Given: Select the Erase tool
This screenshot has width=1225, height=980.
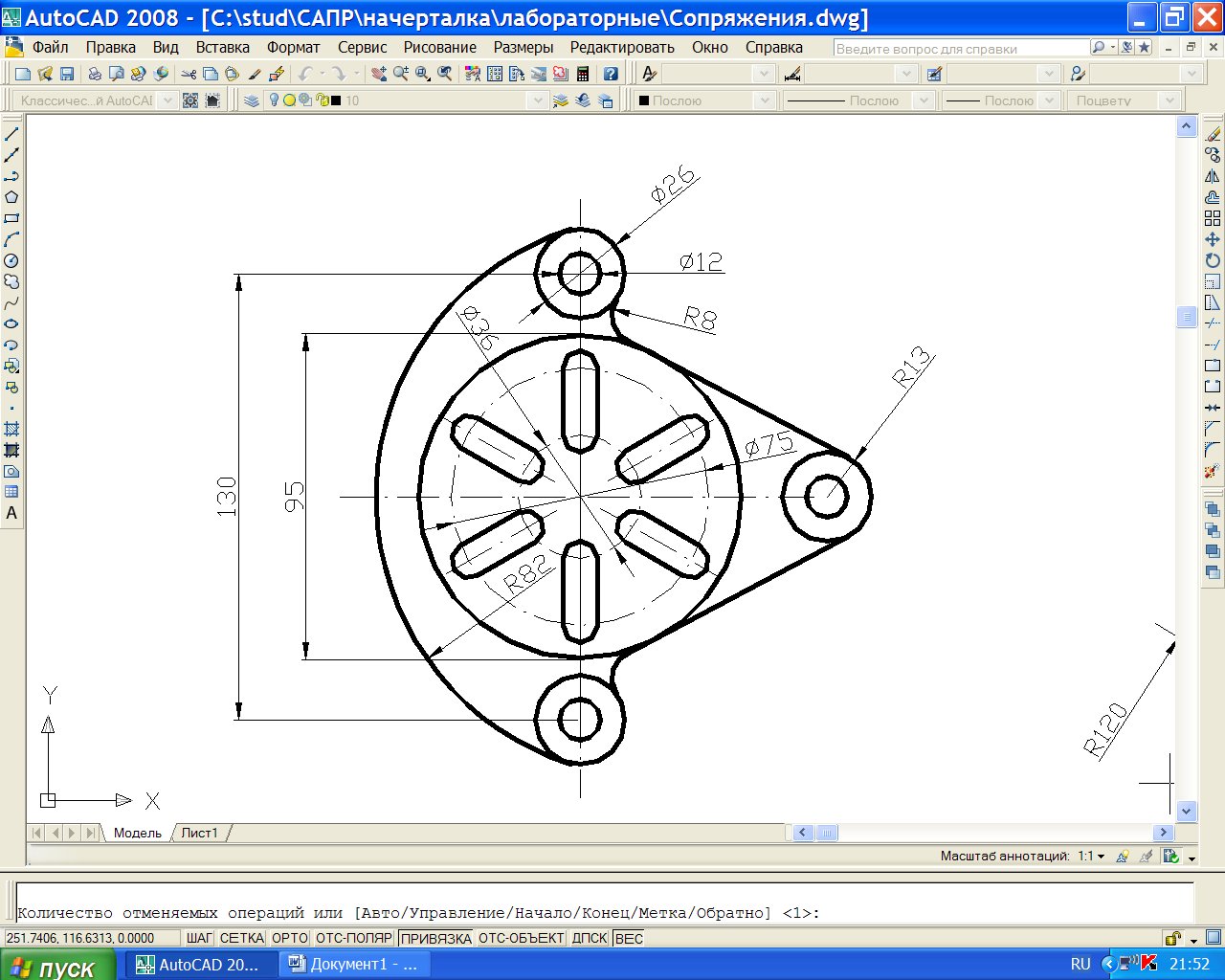Looking at the screenshot, I should point(1213,134).
